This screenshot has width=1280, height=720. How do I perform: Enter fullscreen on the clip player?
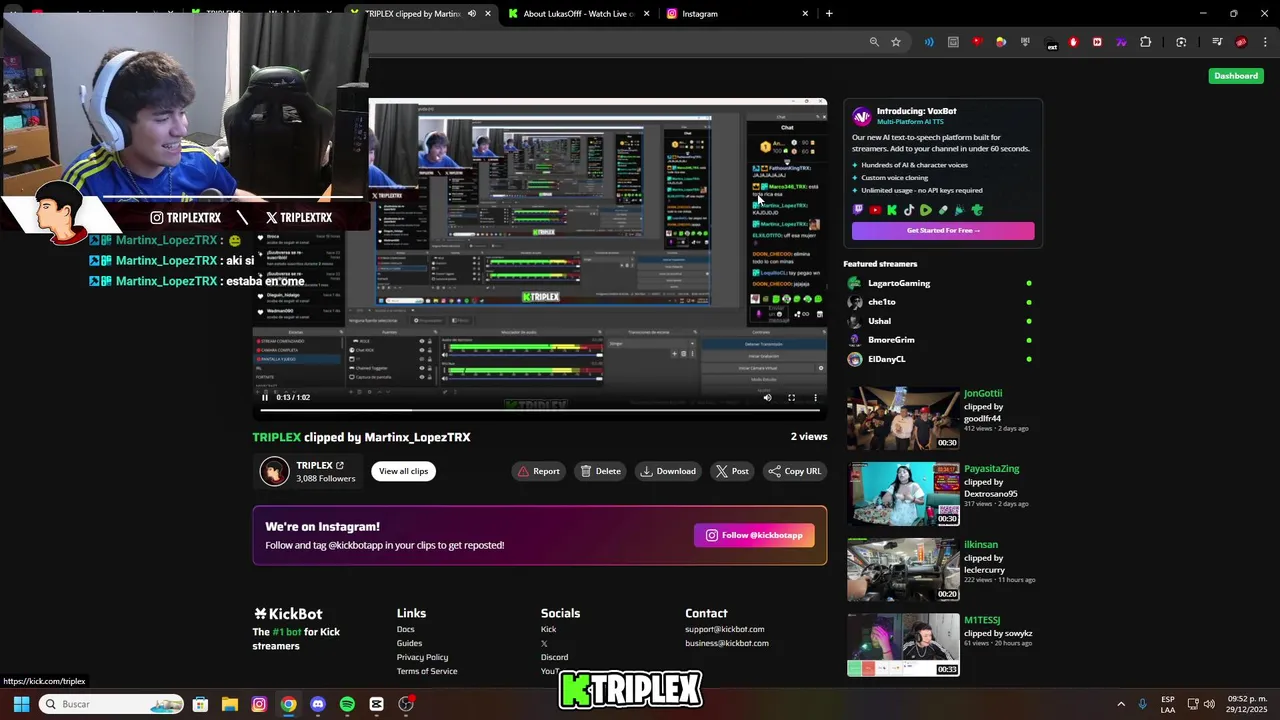[791, 397]
